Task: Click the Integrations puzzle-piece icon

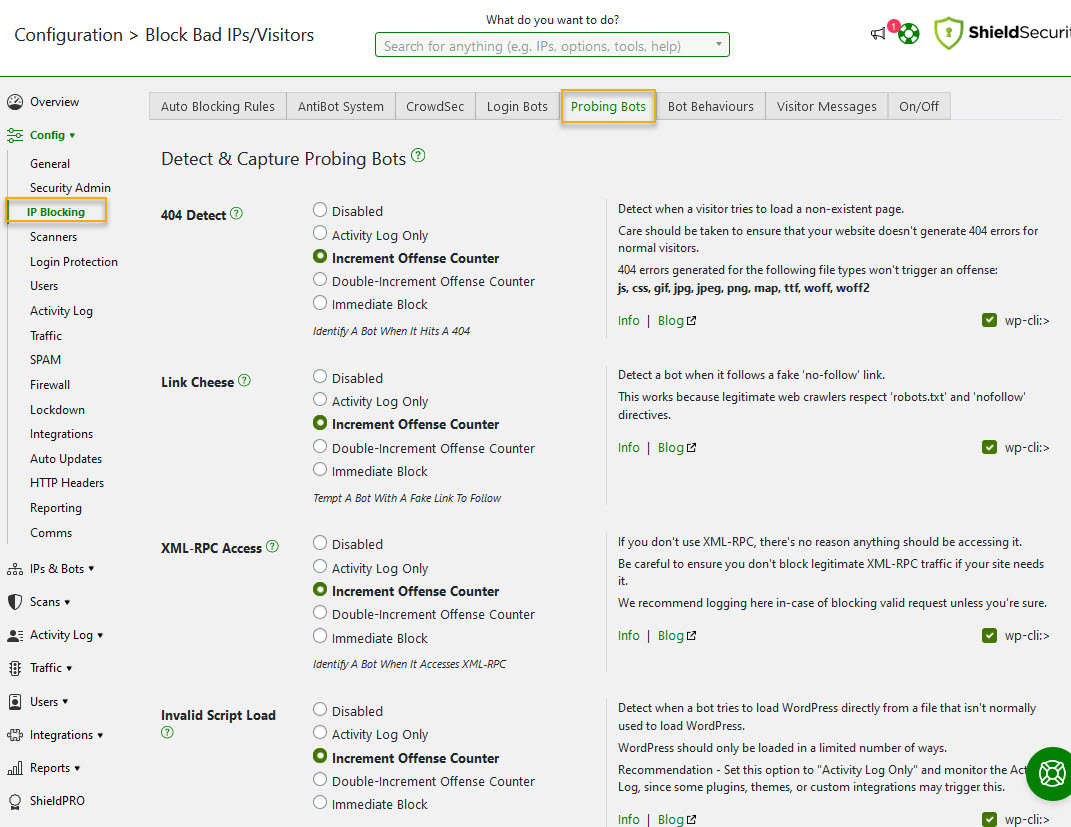Action: [14, 734]
